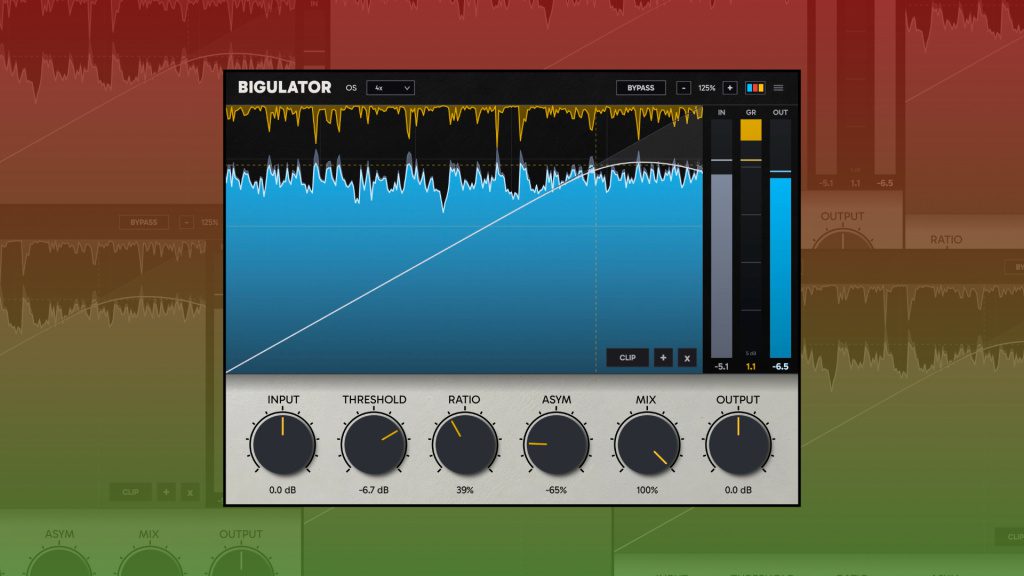The width and height of the screenshot is (1024, 576).
Task: Click the ASYM knob
Action: 556,444
